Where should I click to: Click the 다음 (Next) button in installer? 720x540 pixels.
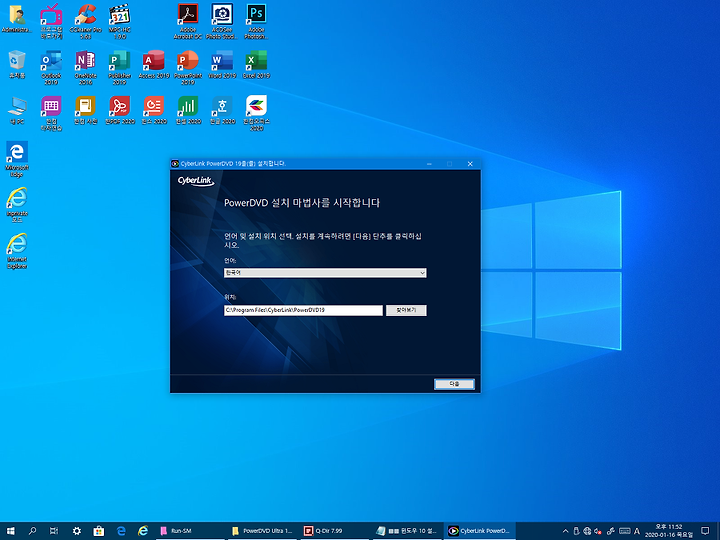[454, 384]
